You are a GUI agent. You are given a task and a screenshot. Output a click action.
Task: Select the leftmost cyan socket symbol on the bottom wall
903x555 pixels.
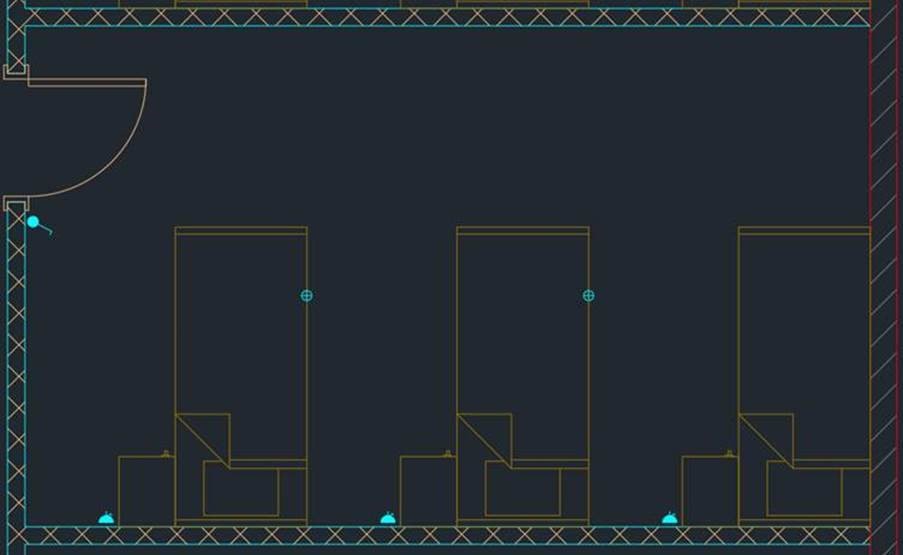click(x=107, y=518)
